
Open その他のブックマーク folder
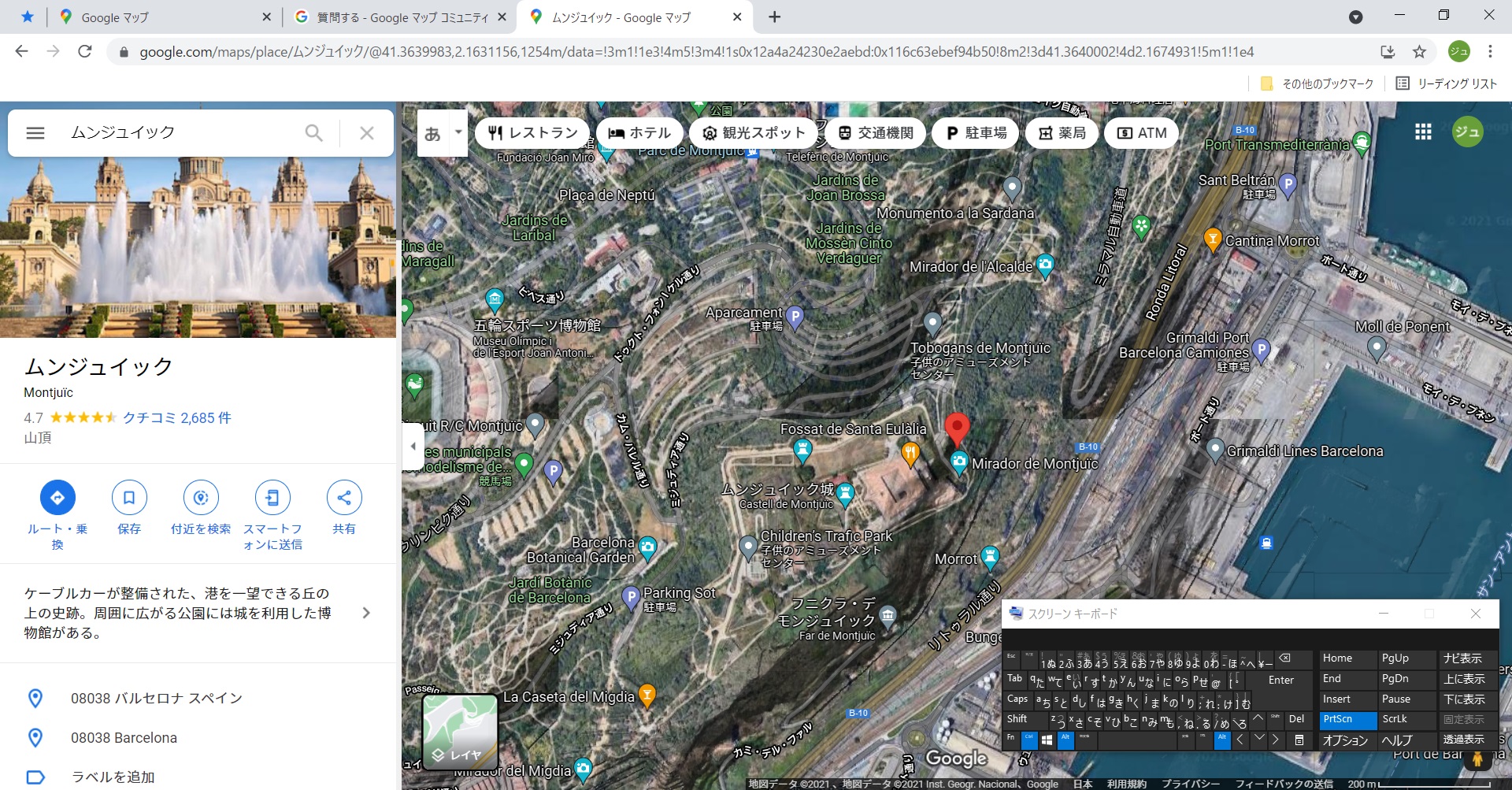coord(1317,83)
